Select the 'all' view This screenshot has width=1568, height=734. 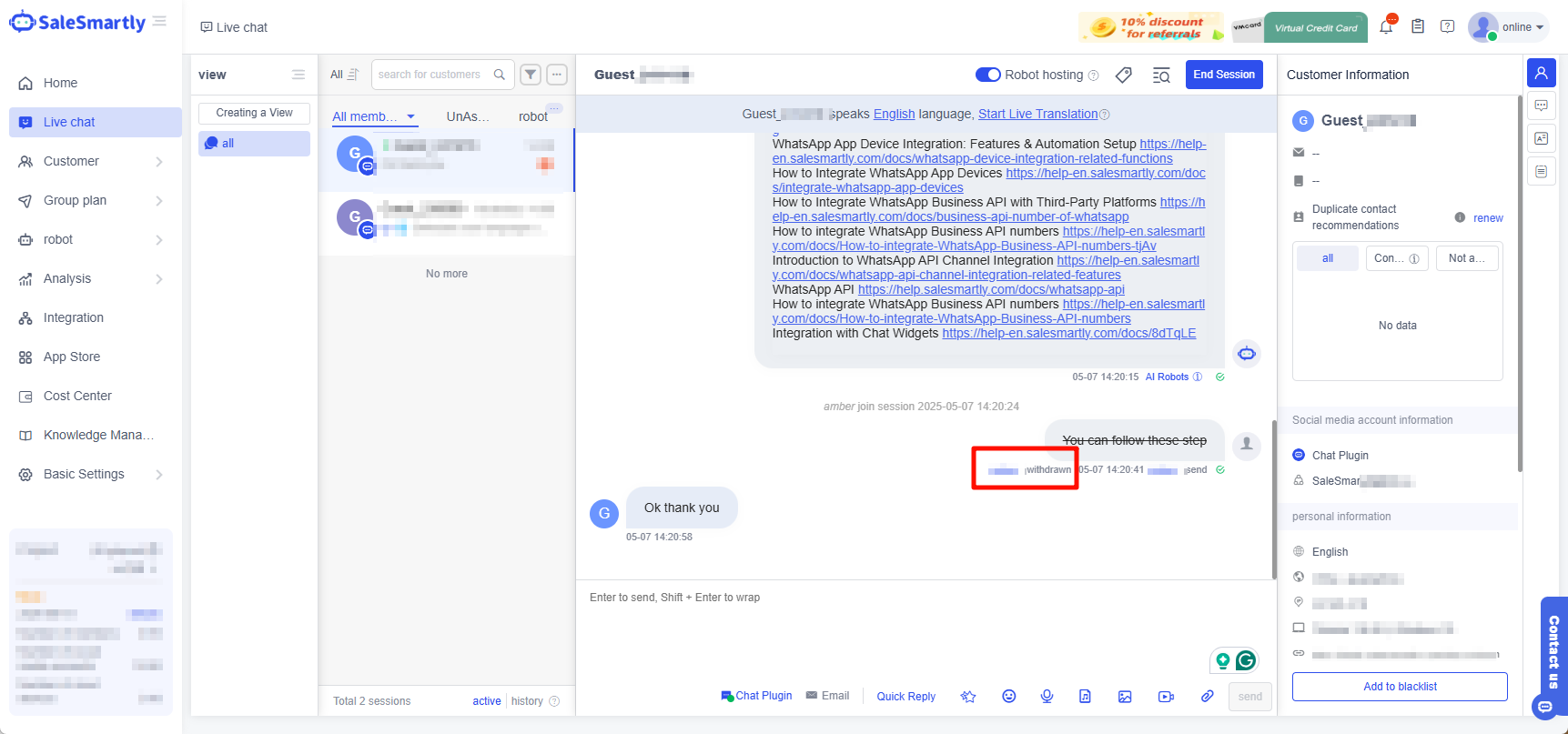(x=254, y=144)
